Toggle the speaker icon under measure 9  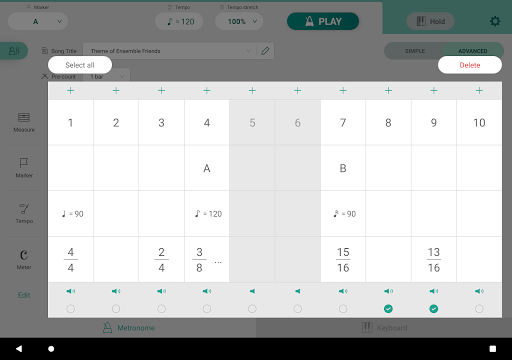434,291
